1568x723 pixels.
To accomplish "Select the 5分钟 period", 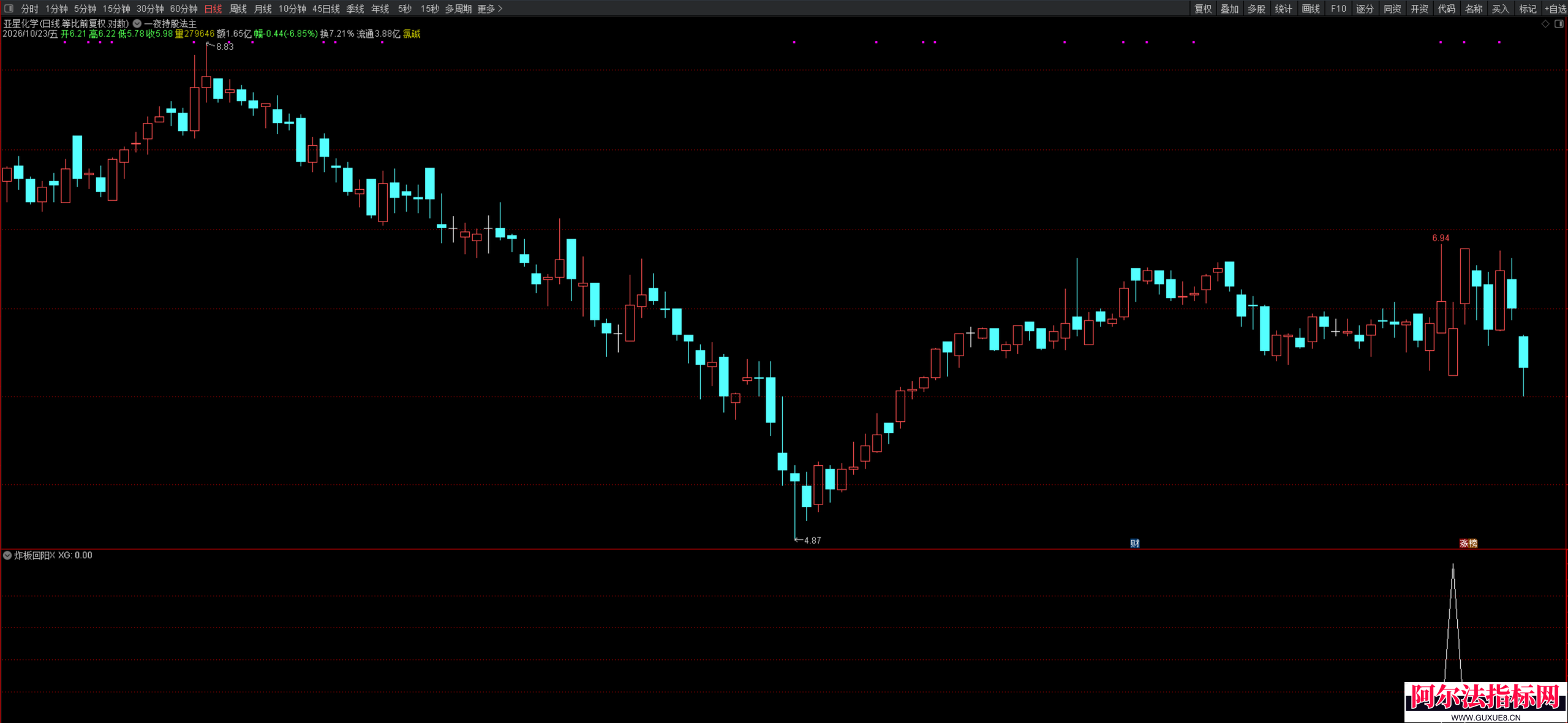I will [85, 9].
